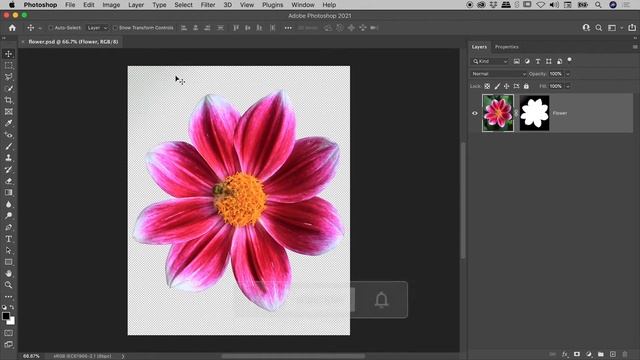Open the Move tool preset picker arrow
This screenshot has height=360, width=640.
click(40, 28)
